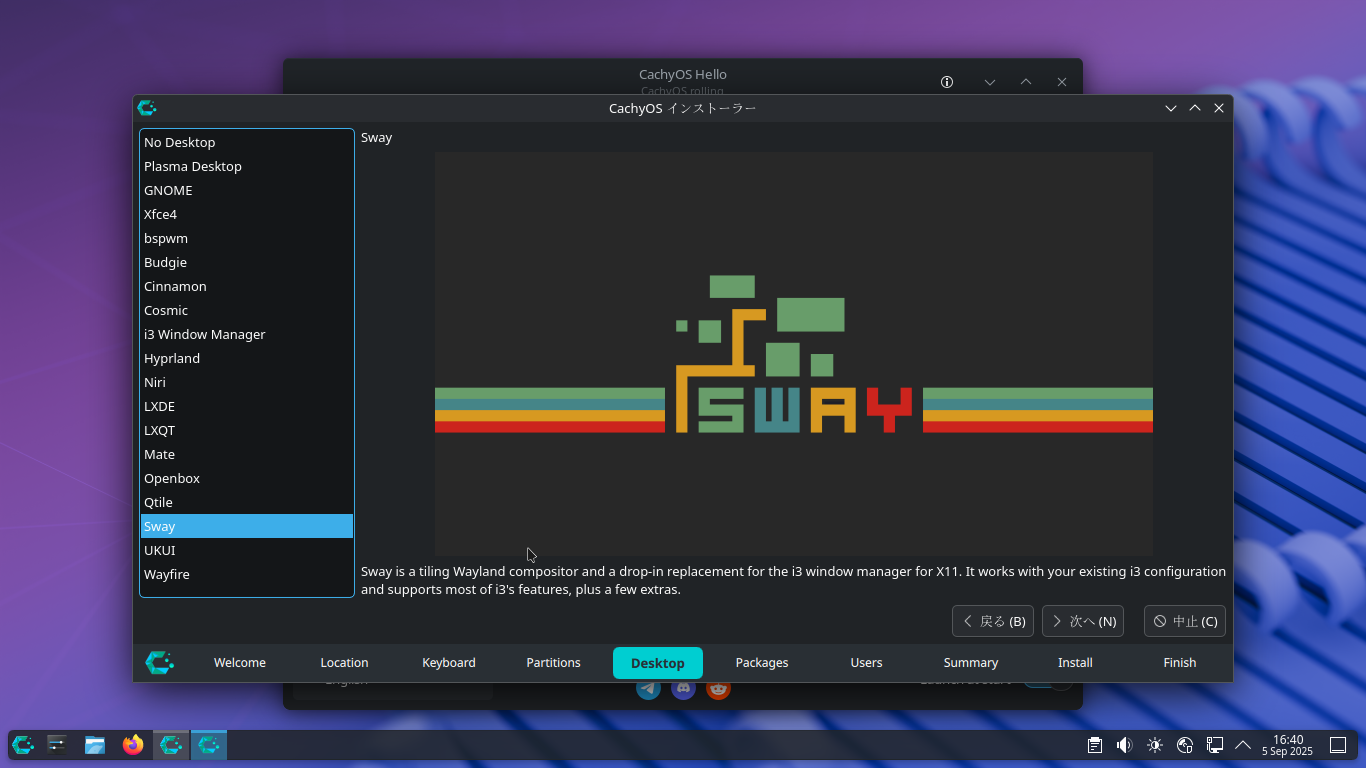Go to the Finish step

(1180, 662)
